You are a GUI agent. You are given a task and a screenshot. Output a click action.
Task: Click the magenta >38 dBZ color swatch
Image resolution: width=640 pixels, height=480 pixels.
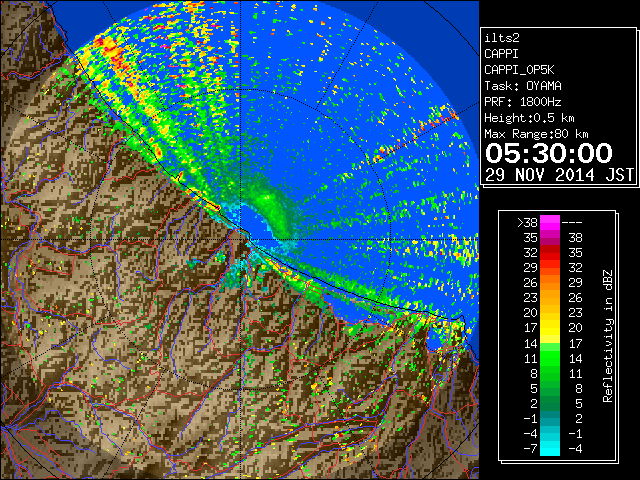point(550,223)
